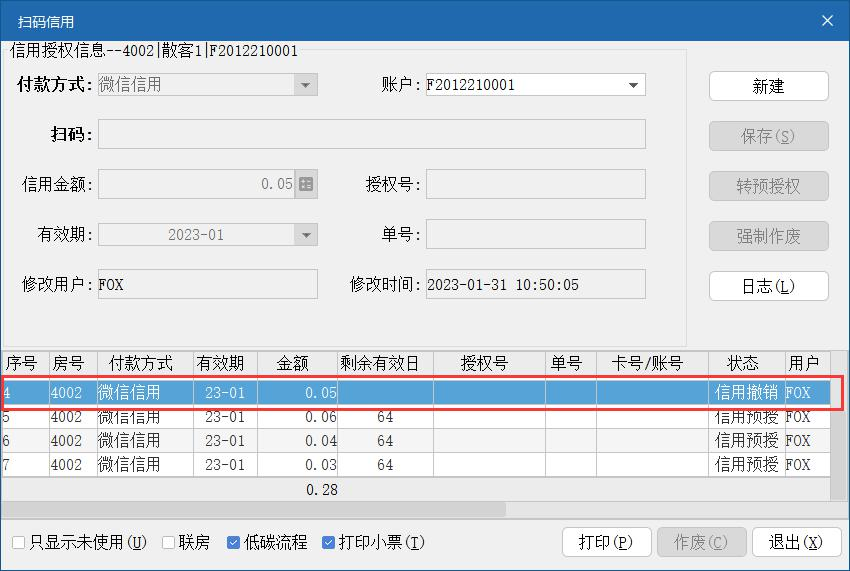Click the 信用撤销 status cell
Screen dimensions: 850x571
746,392
